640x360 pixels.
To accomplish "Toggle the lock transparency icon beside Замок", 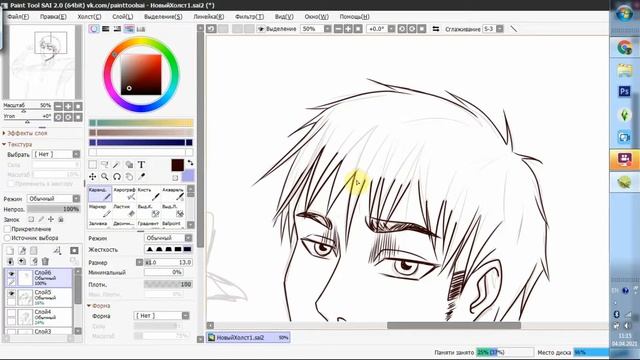I will [31, 220].
